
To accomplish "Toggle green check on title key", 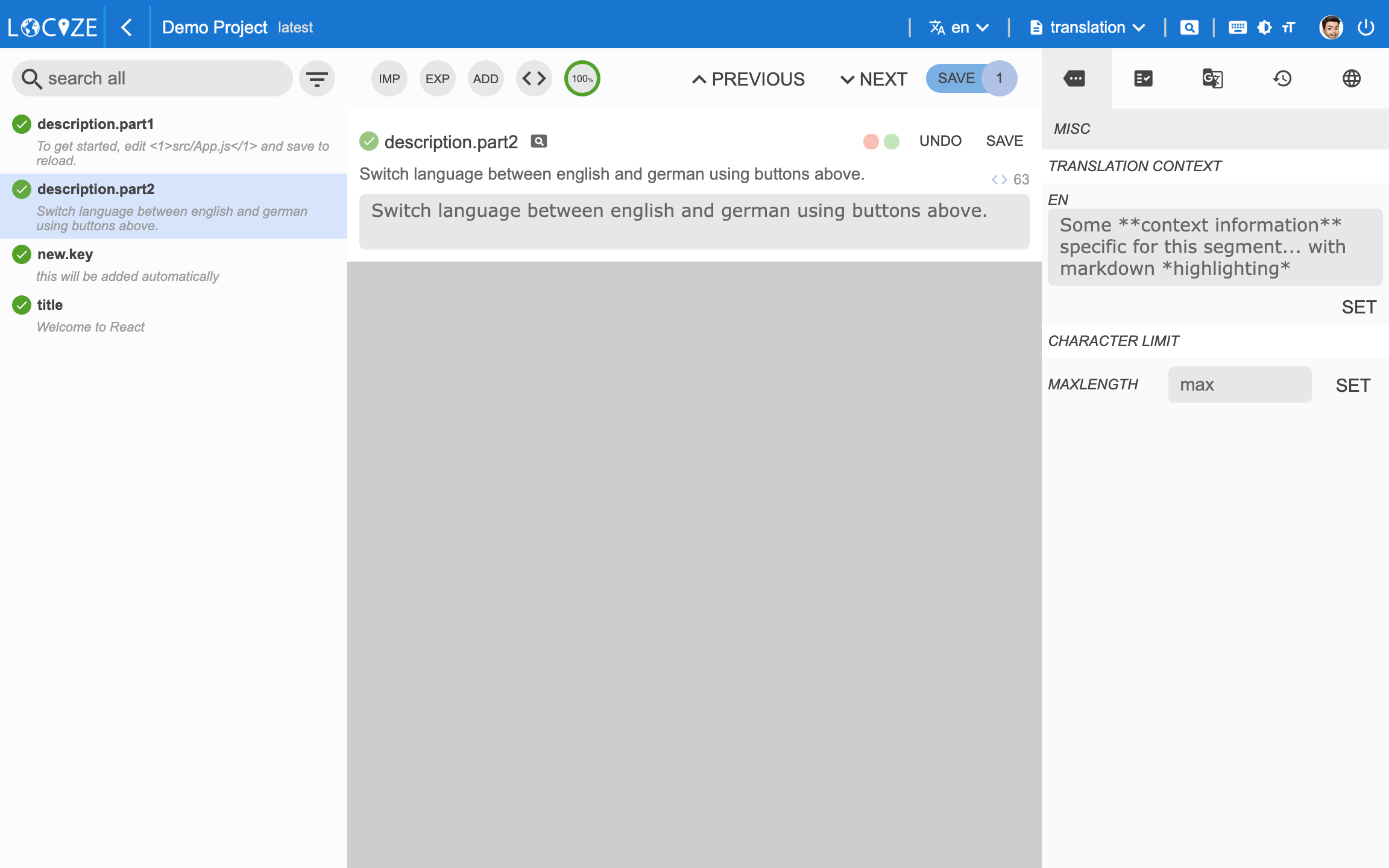I will [x=22, y=305].
